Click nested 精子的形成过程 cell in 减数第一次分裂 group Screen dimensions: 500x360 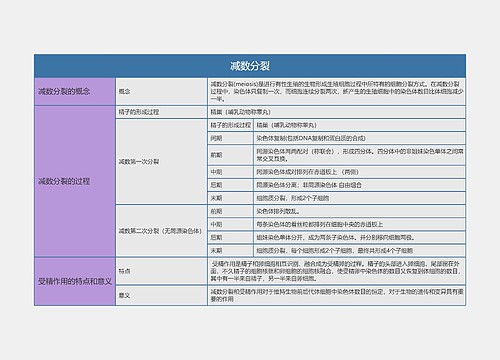coord(230,125)
